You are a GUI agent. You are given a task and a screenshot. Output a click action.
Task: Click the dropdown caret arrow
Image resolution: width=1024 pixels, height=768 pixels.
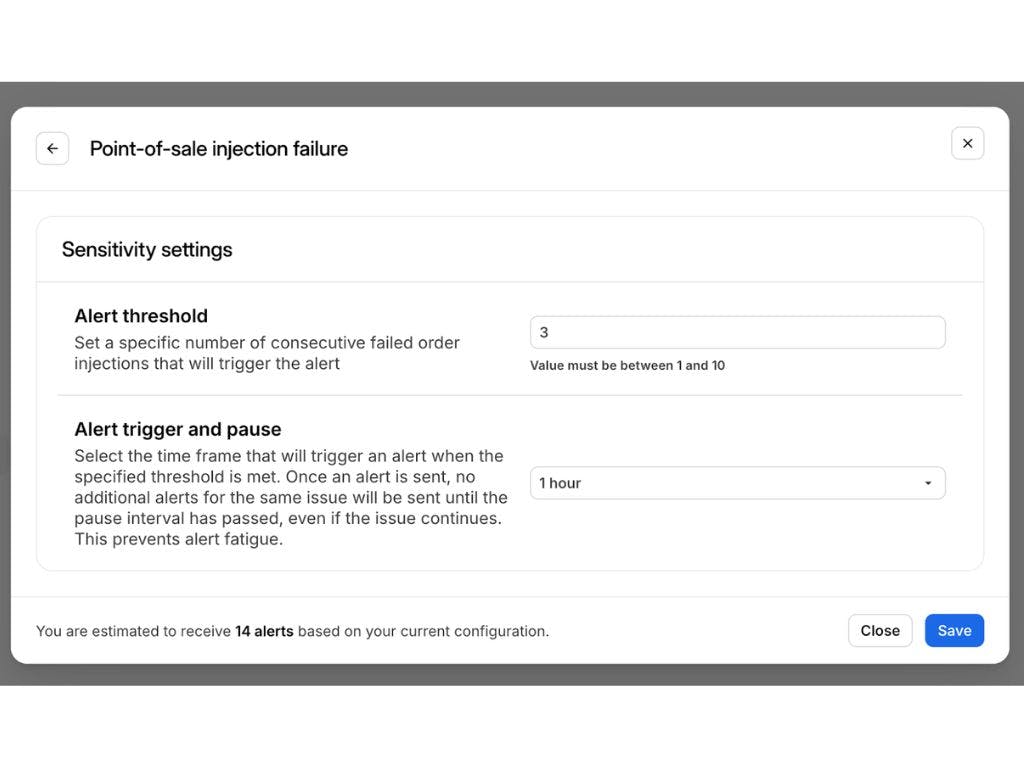coord(928,484)
